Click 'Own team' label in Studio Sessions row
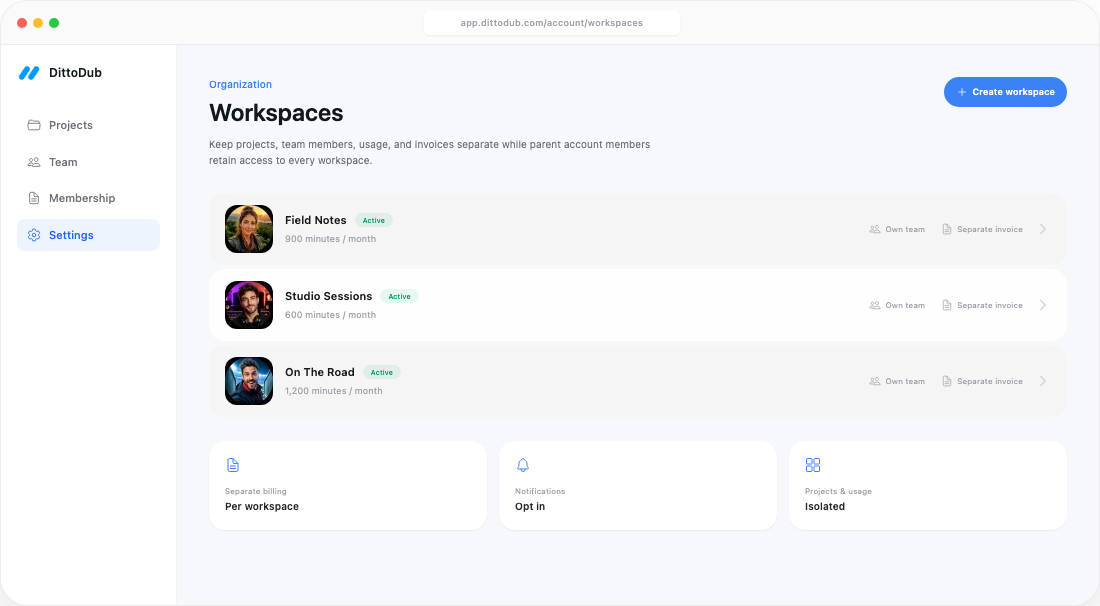The height and width of the screenshot is (606, 1100). 905,305
